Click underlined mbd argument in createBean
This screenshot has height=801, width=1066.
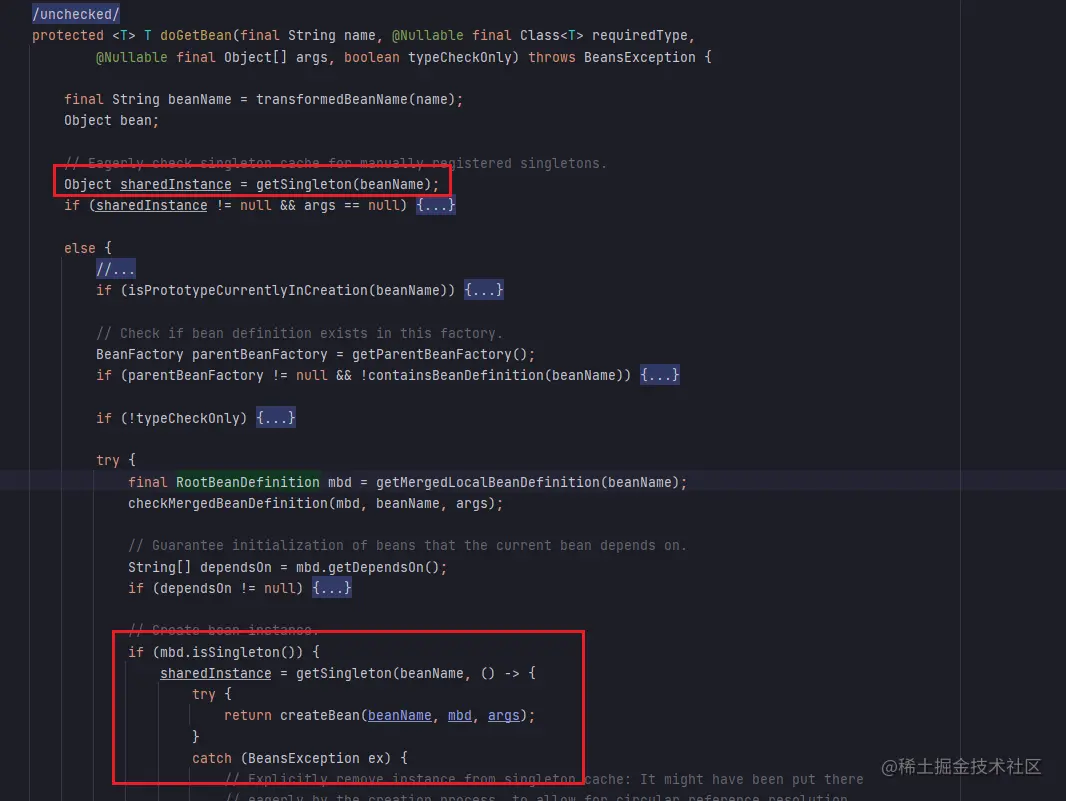460,715
